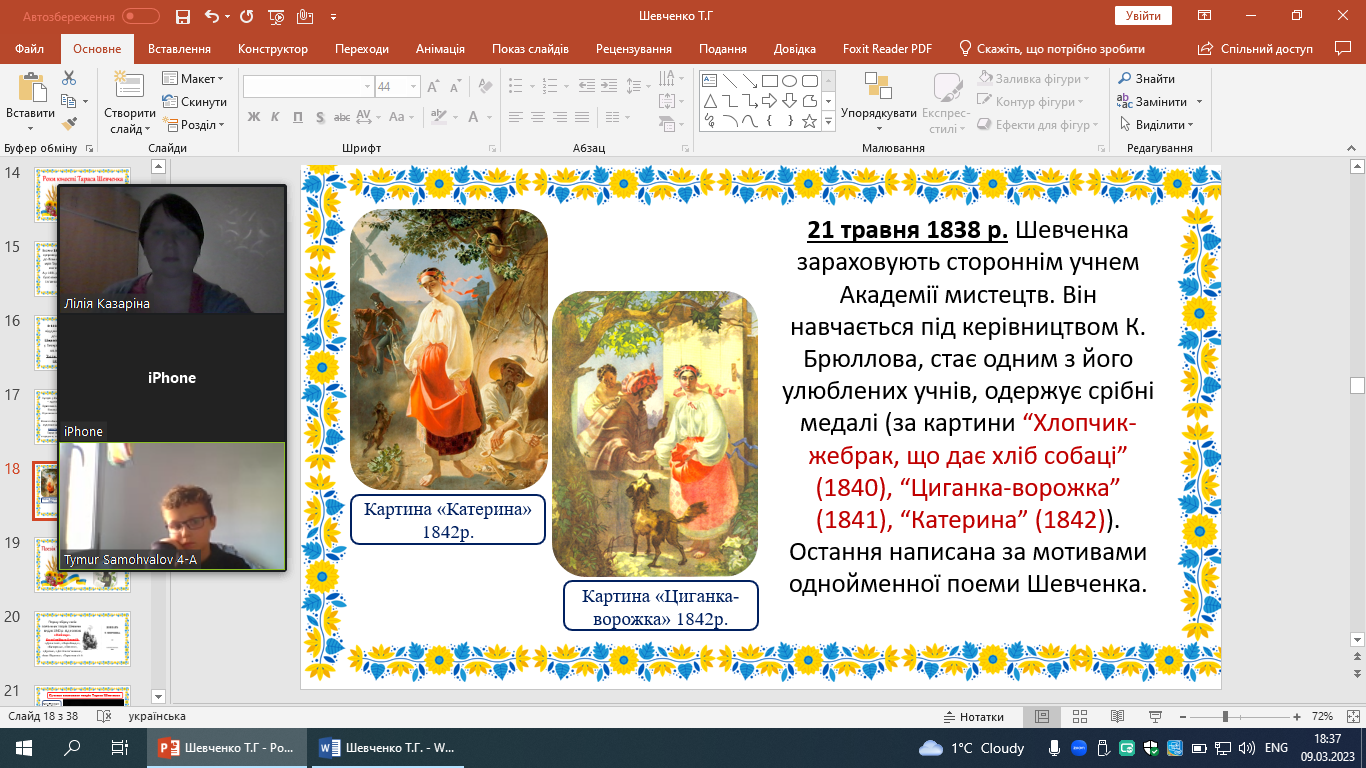Image resolution: width=1366 pixels, height=768 pixels.
Task: Click the Redo icon in the quick access toolbar
Action: pos(245,17)
